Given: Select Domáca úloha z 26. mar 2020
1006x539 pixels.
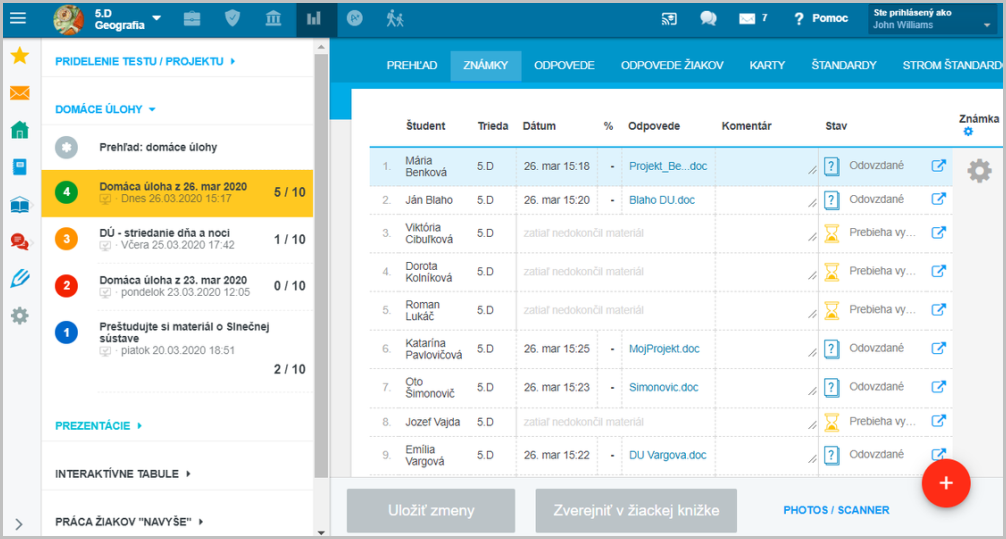Looking at the screenshot, I should (x=178, y=192).
